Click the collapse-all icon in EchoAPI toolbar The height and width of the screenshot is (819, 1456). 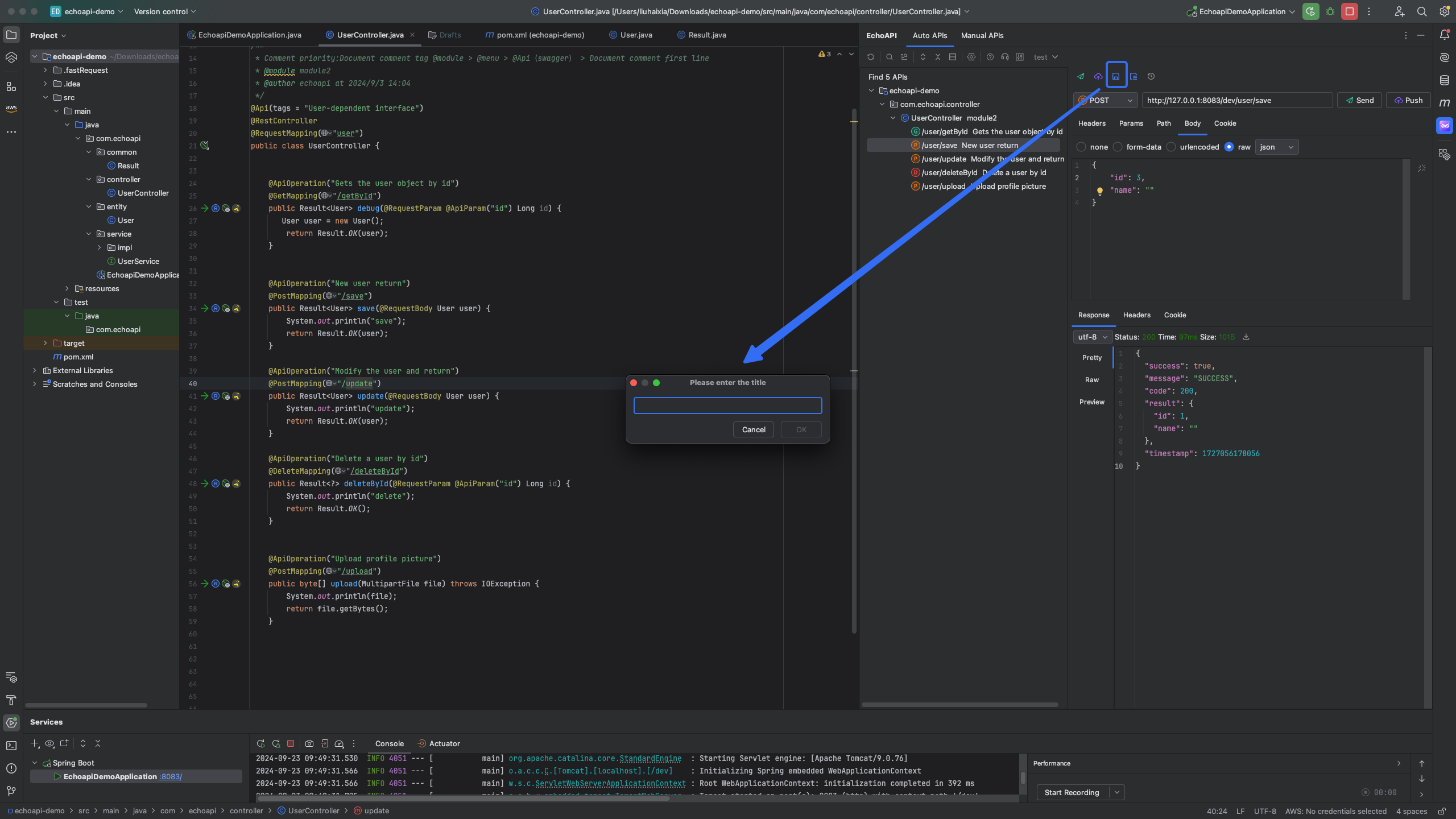point(938,57)
